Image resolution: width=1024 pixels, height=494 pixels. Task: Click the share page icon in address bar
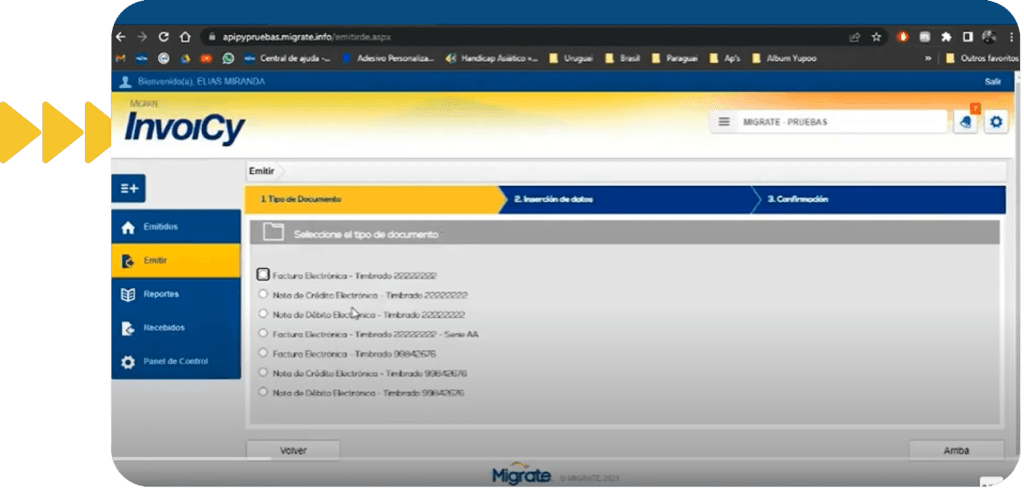[854, 37]
